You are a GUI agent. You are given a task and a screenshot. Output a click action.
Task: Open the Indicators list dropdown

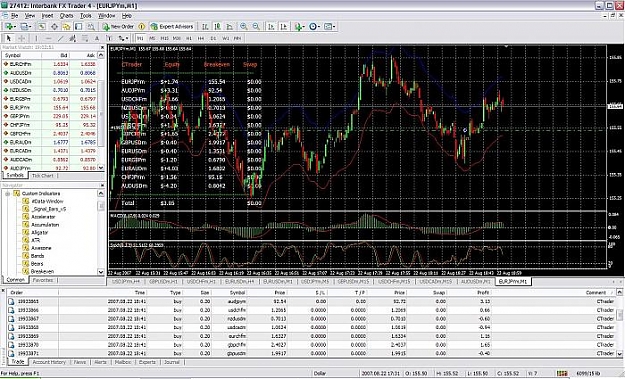click(x=299, y=27)
